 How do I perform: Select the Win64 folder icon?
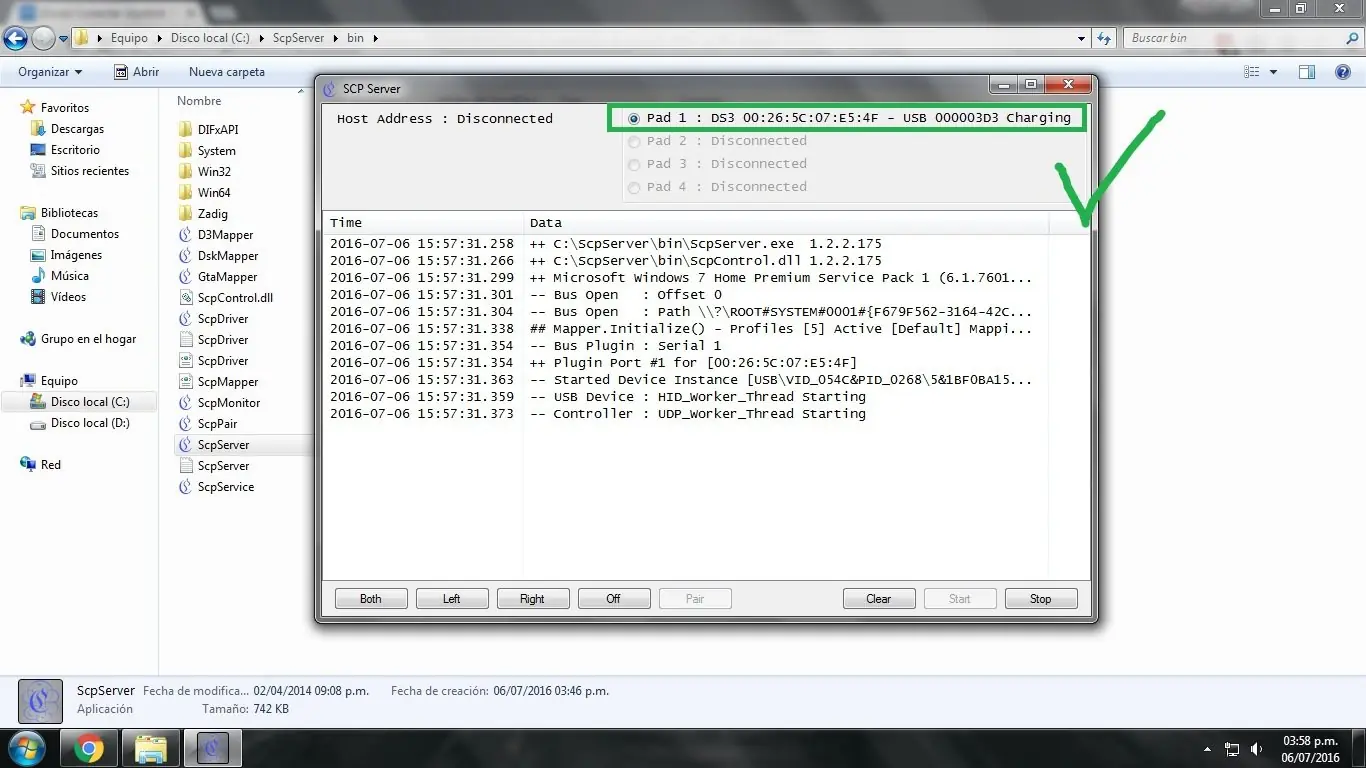[185, 193]
